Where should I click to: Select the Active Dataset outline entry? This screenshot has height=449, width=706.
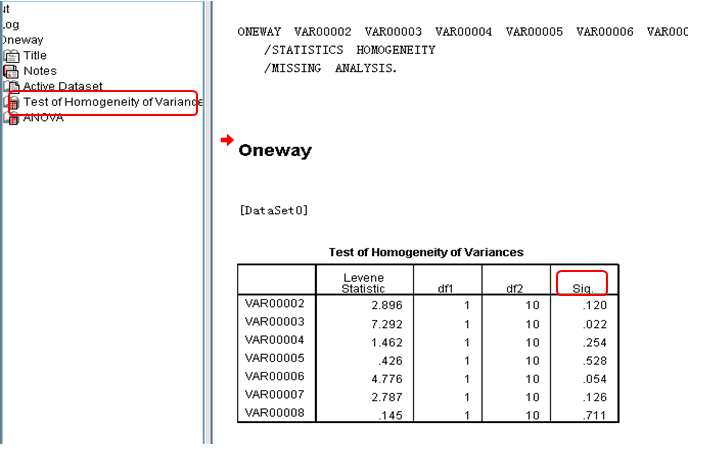[x=62, y=87]
